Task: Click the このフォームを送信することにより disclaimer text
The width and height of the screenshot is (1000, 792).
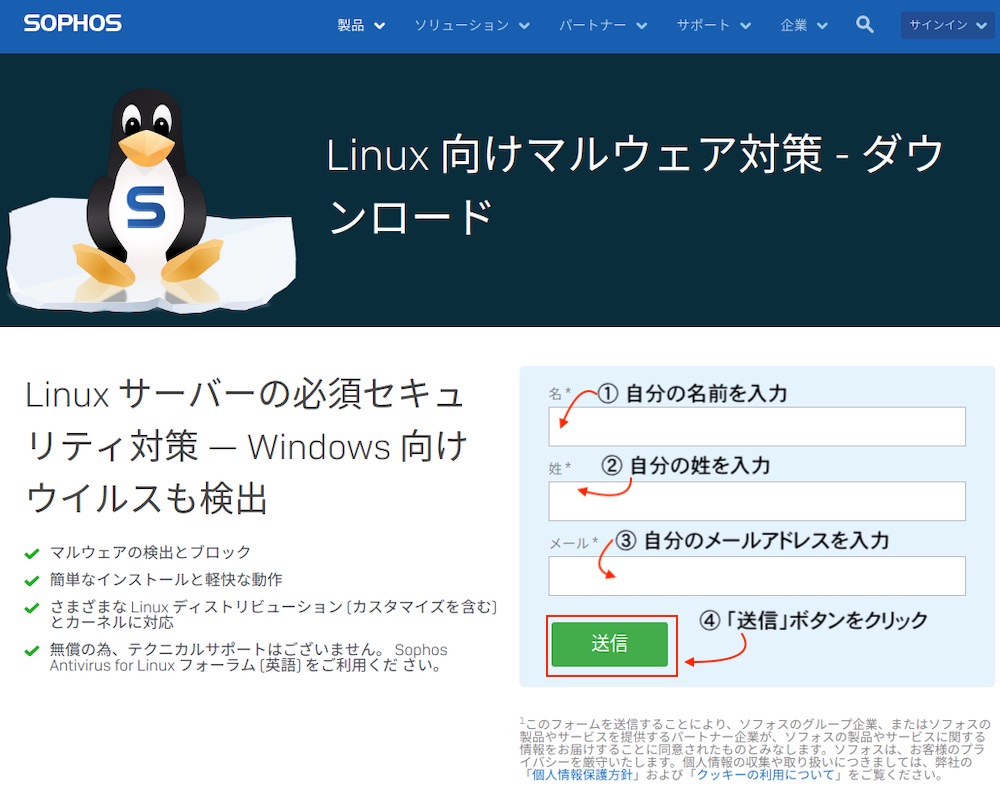Action: [x=756, y=749]
